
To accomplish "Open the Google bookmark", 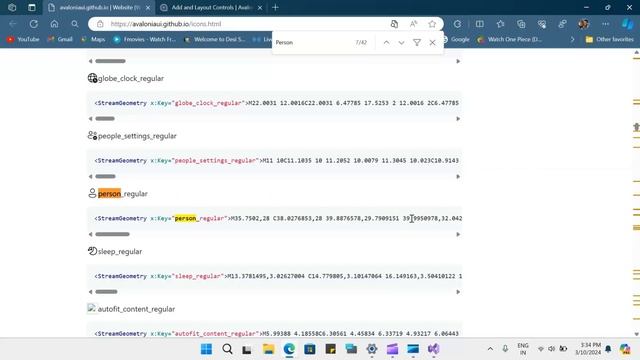I will click(x=456, y=39).
